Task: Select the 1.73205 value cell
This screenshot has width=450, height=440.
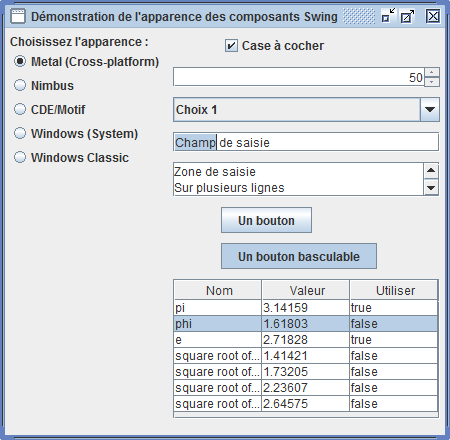Action: click(x=306, y=372)
